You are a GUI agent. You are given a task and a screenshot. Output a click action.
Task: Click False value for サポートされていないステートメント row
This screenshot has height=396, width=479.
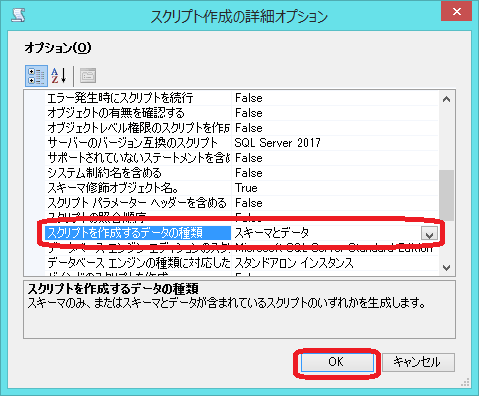click(249, 158)
